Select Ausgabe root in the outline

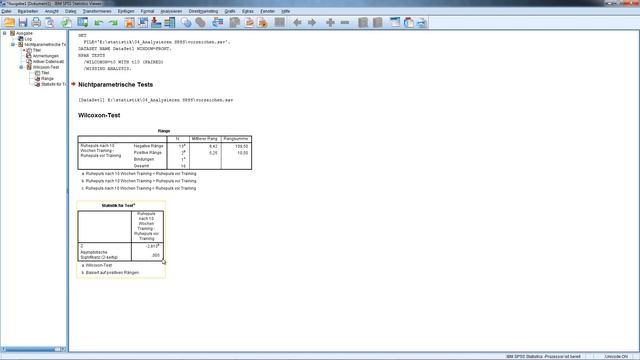[x=24, y=33]
